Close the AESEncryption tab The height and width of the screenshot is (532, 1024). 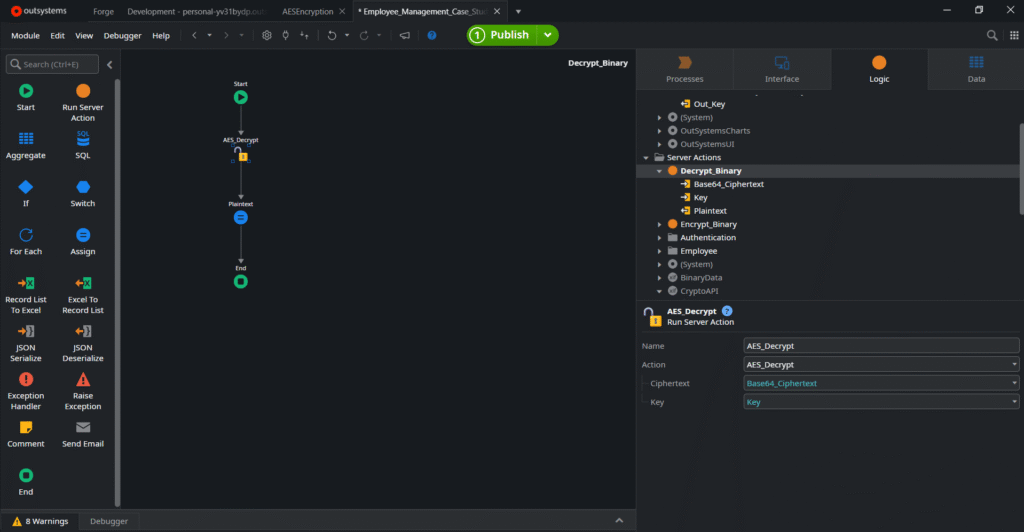coord(342,11)
